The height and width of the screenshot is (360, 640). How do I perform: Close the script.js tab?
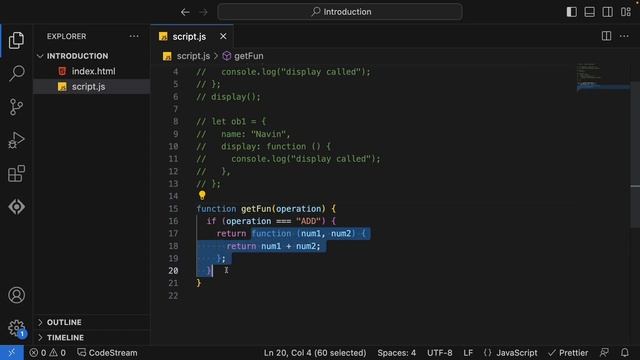[x=223, y=36]
